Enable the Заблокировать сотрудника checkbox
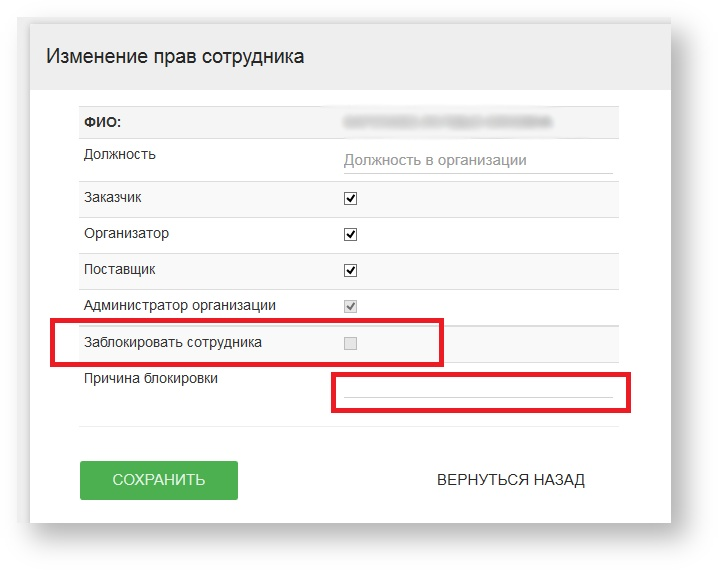Image resolution: width=719 pixels, height=571 pixels. (350, 343)
